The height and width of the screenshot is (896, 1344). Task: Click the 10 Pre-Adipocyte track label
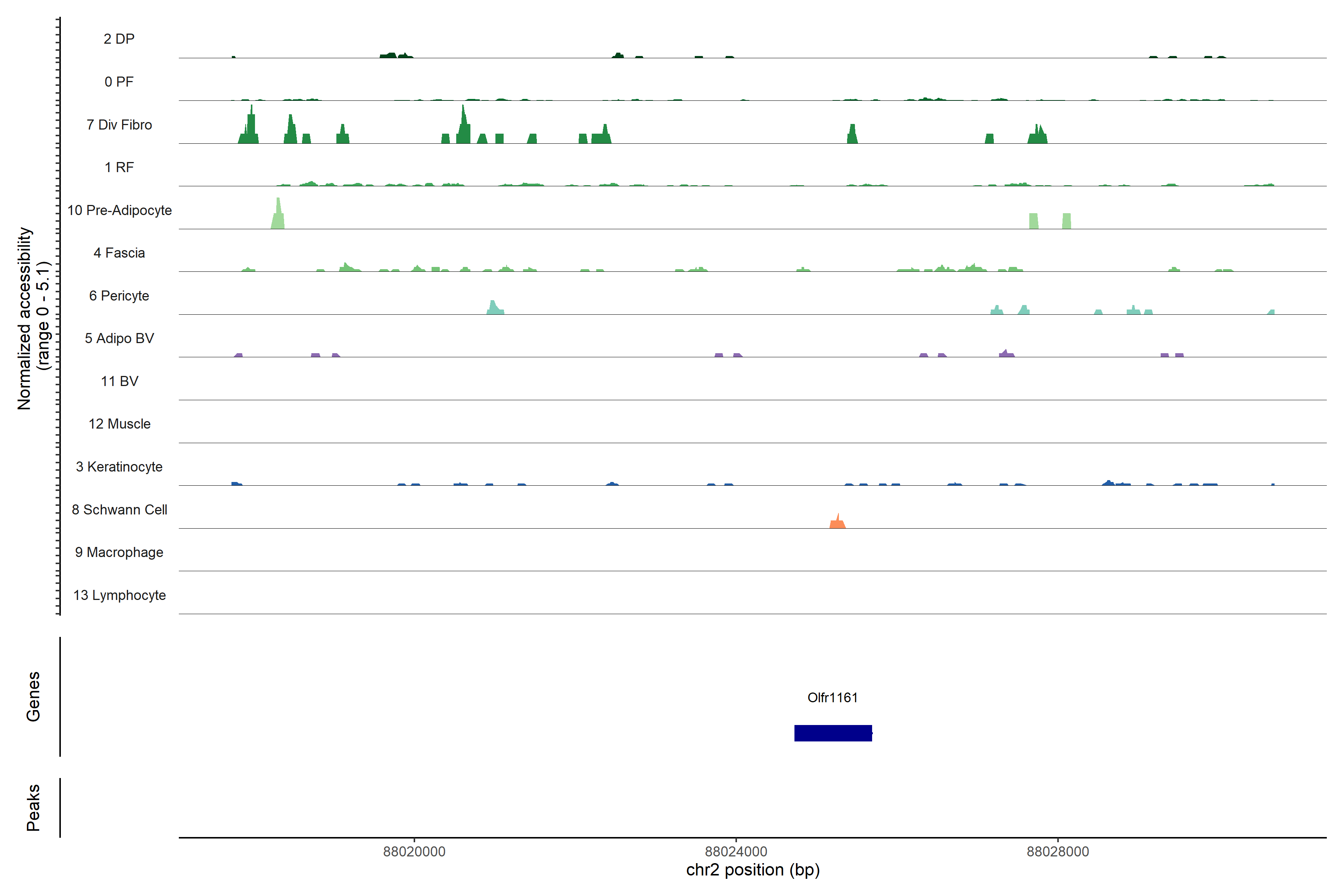click(119, 210)
